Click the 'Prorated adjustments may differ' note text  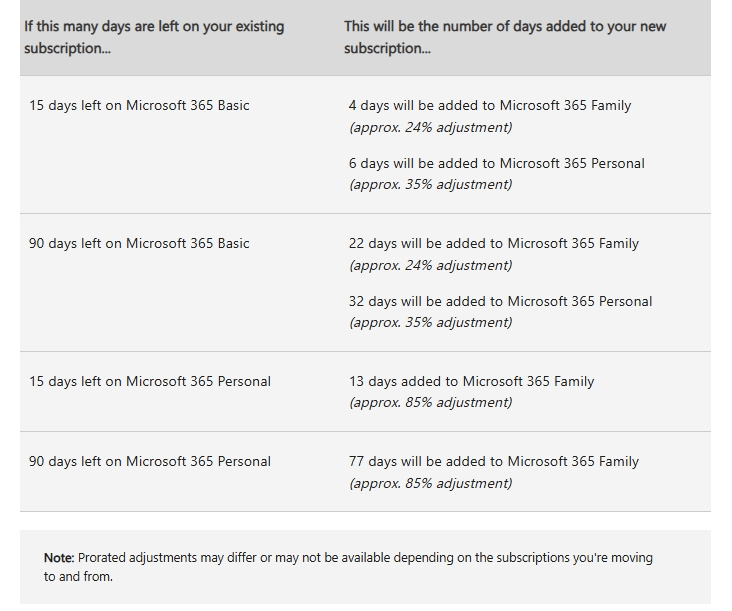[x=348, y=567]
